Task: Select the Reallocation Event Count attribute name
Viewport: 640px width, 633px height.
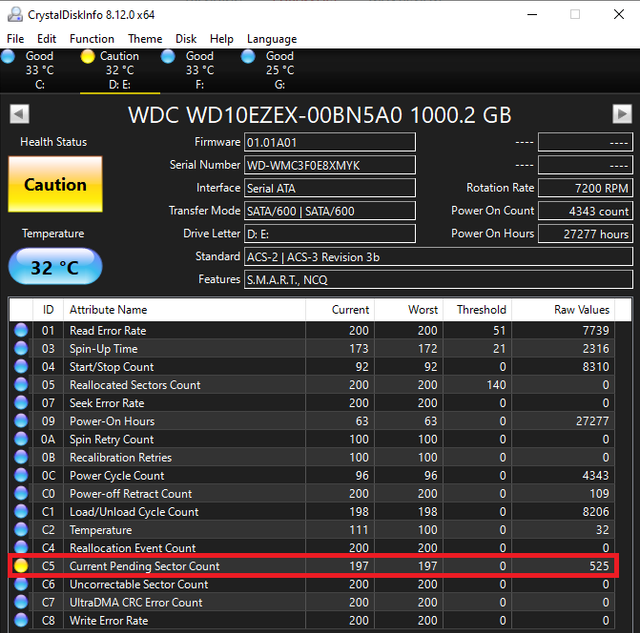Action: (133, 548)
